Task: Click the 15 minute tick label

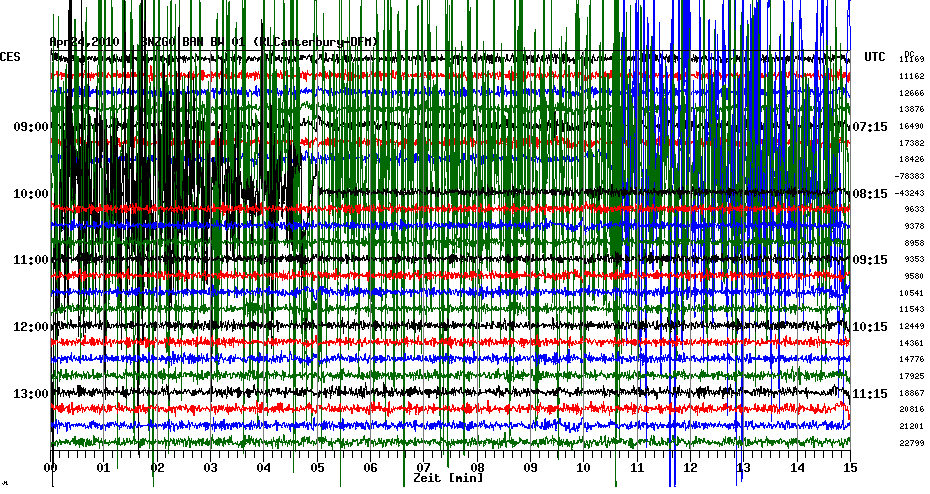Action: coord(849,467)
